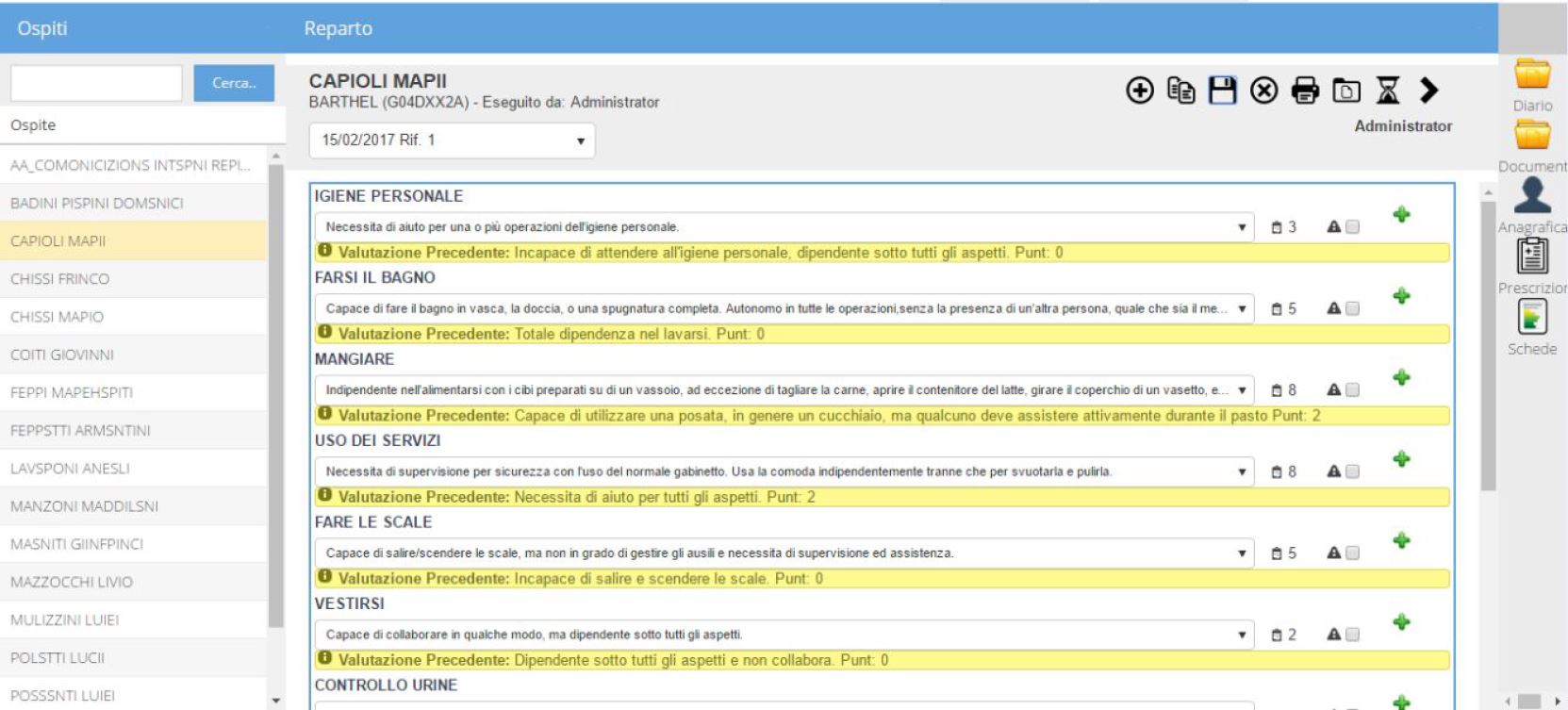Open the Schede sheet icon

[1532, 317]
